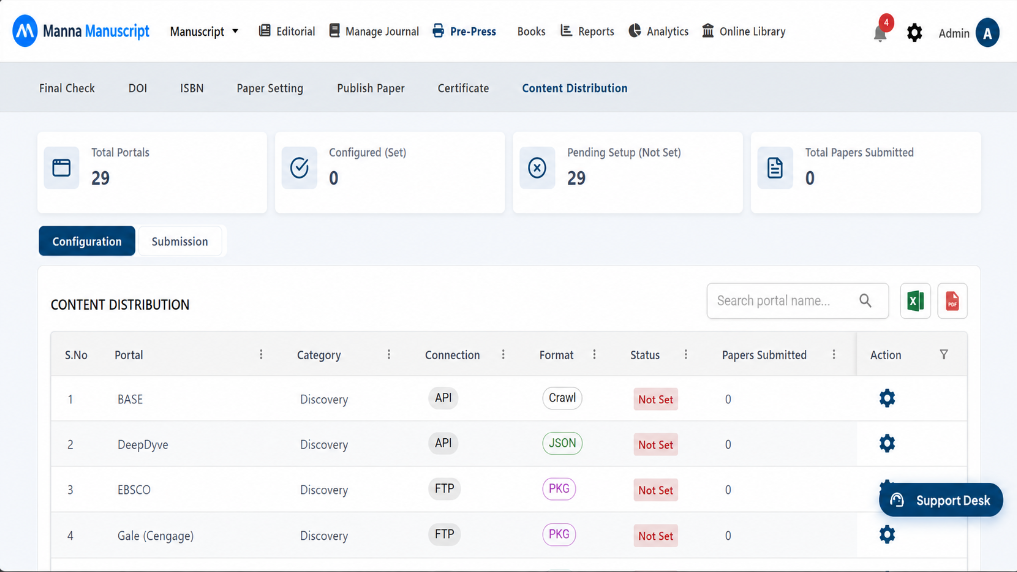The width and height of the screenshot is (1017, 572).
Task: Click the Not Set status for Gale (Cengage)
Action: (x=655, y=536)
